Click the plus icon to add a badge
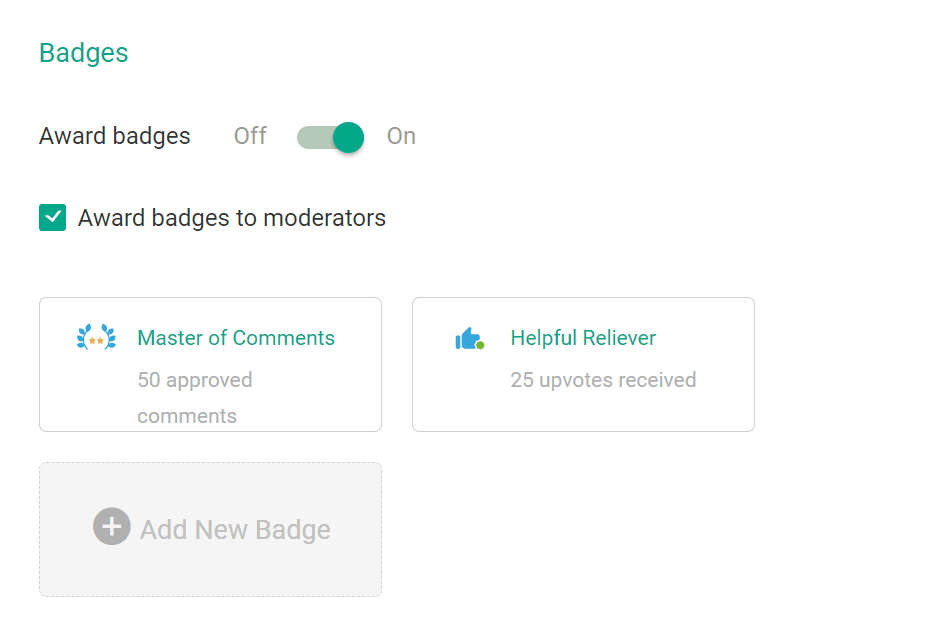This screenshot has height=627, width=933. (112, 527)
